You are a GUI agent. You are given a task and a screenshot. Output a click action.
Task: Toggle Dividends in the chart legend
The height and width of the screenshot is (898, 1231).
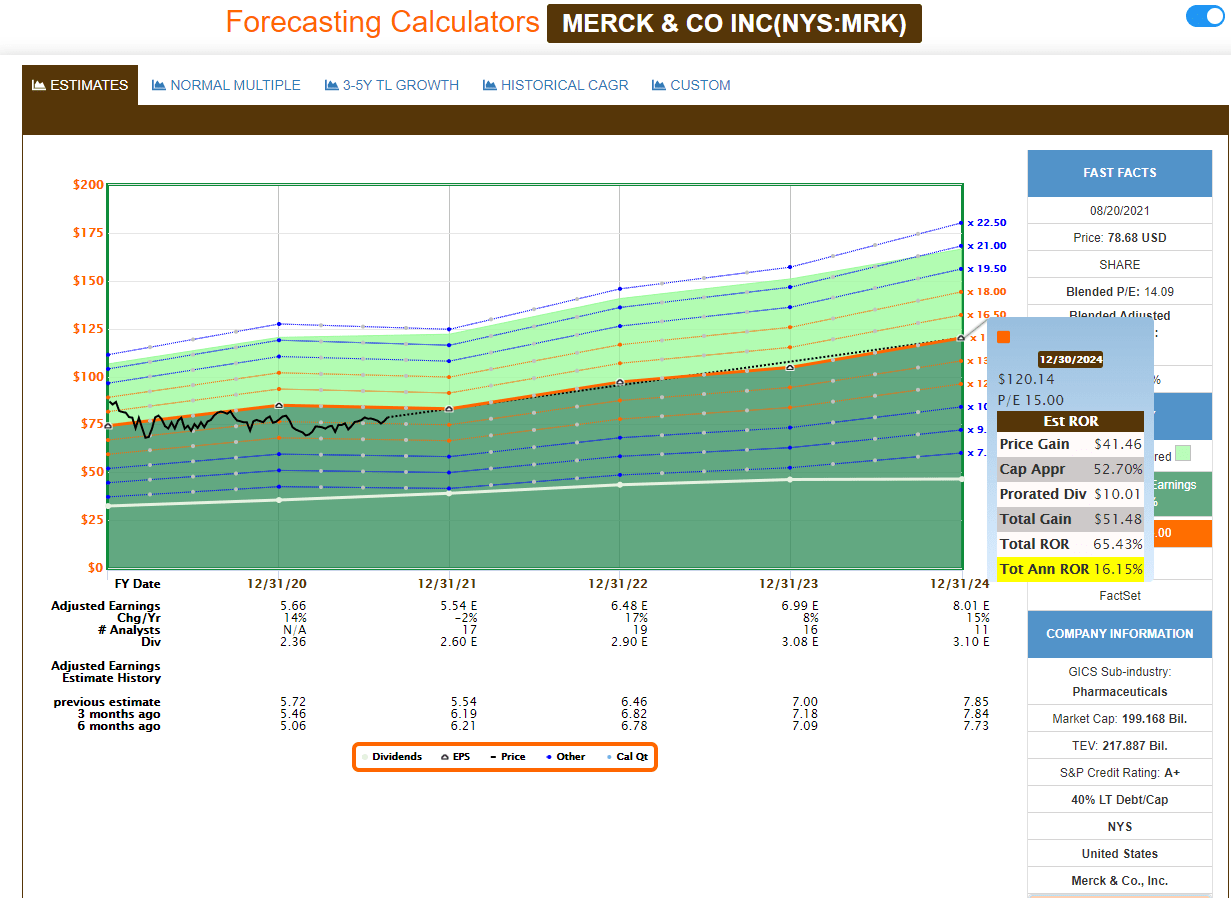coord(392,757)
